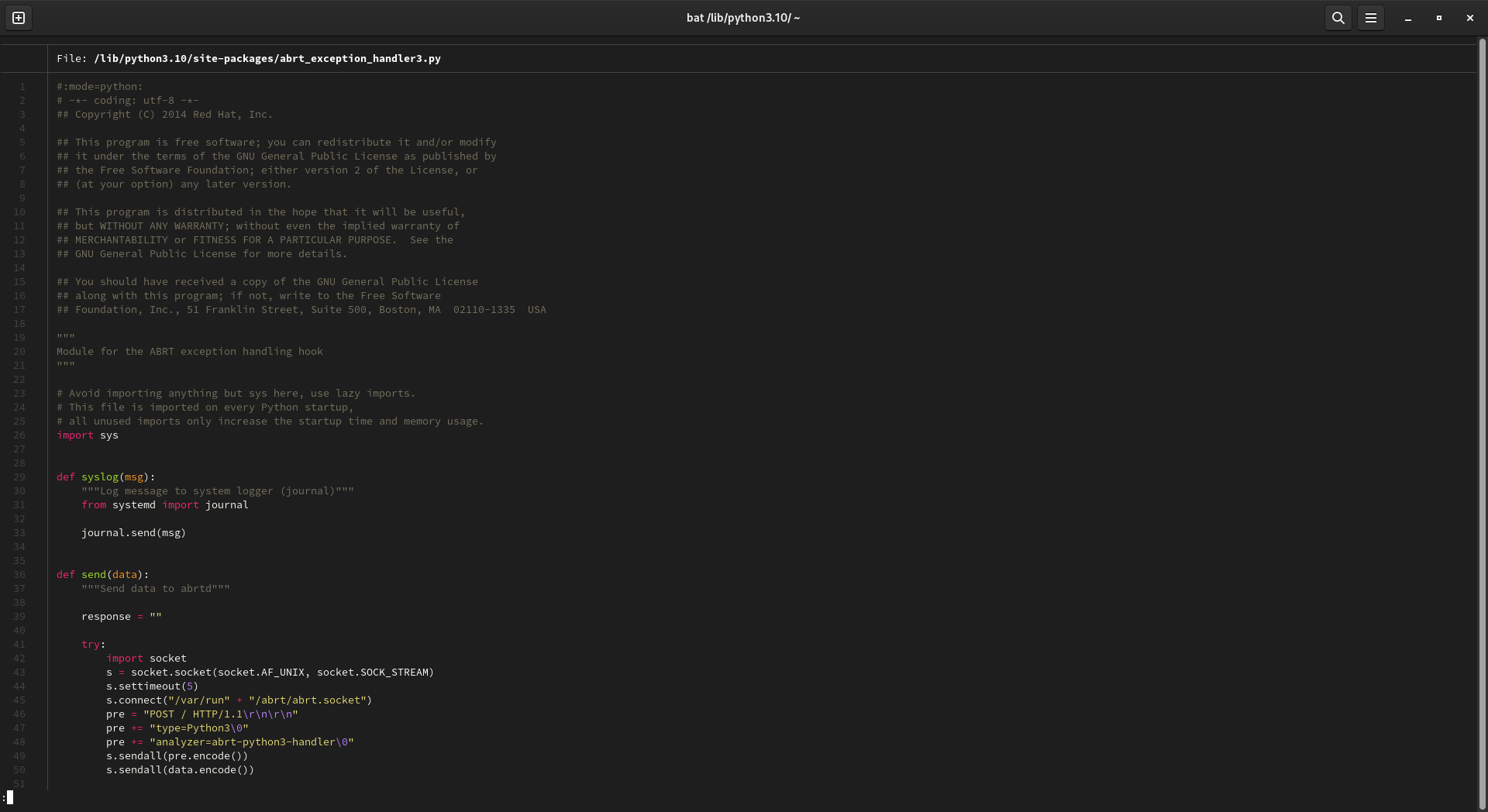Open a new terminal tab

tap(19, 18)
